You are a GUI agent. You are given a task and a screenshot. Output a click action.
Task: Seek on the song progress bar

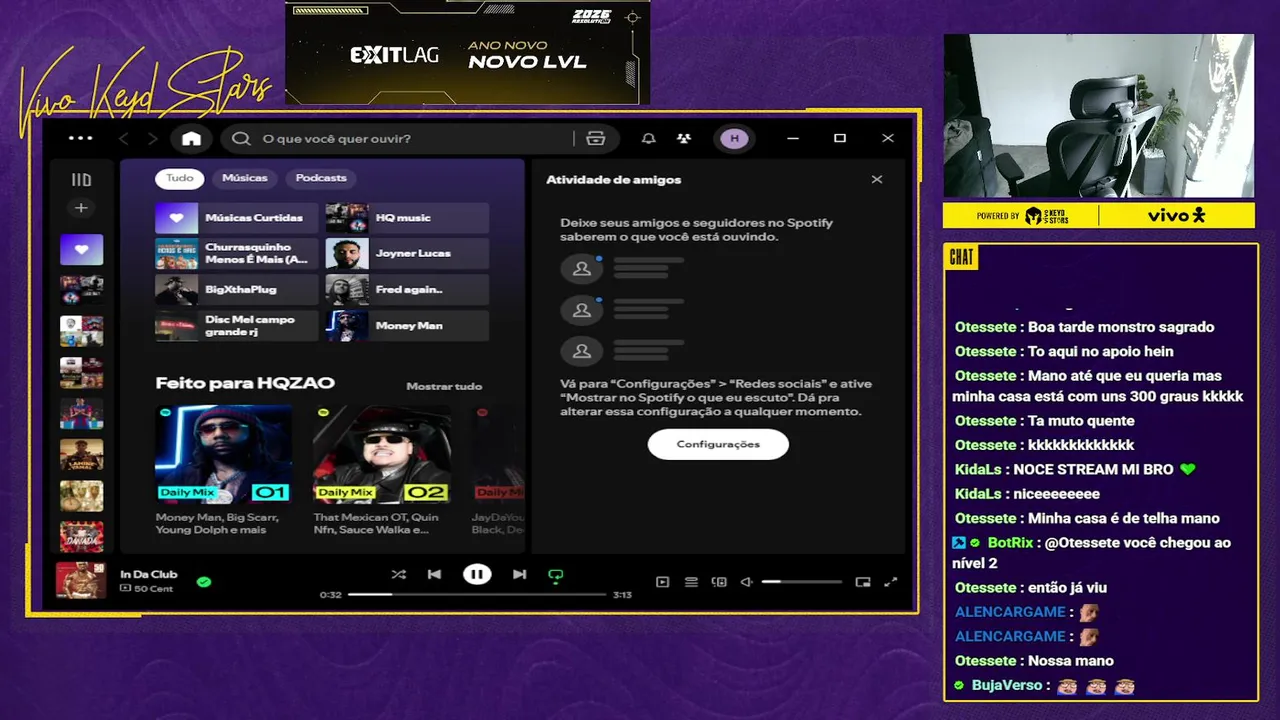click(x=477, y=594)
